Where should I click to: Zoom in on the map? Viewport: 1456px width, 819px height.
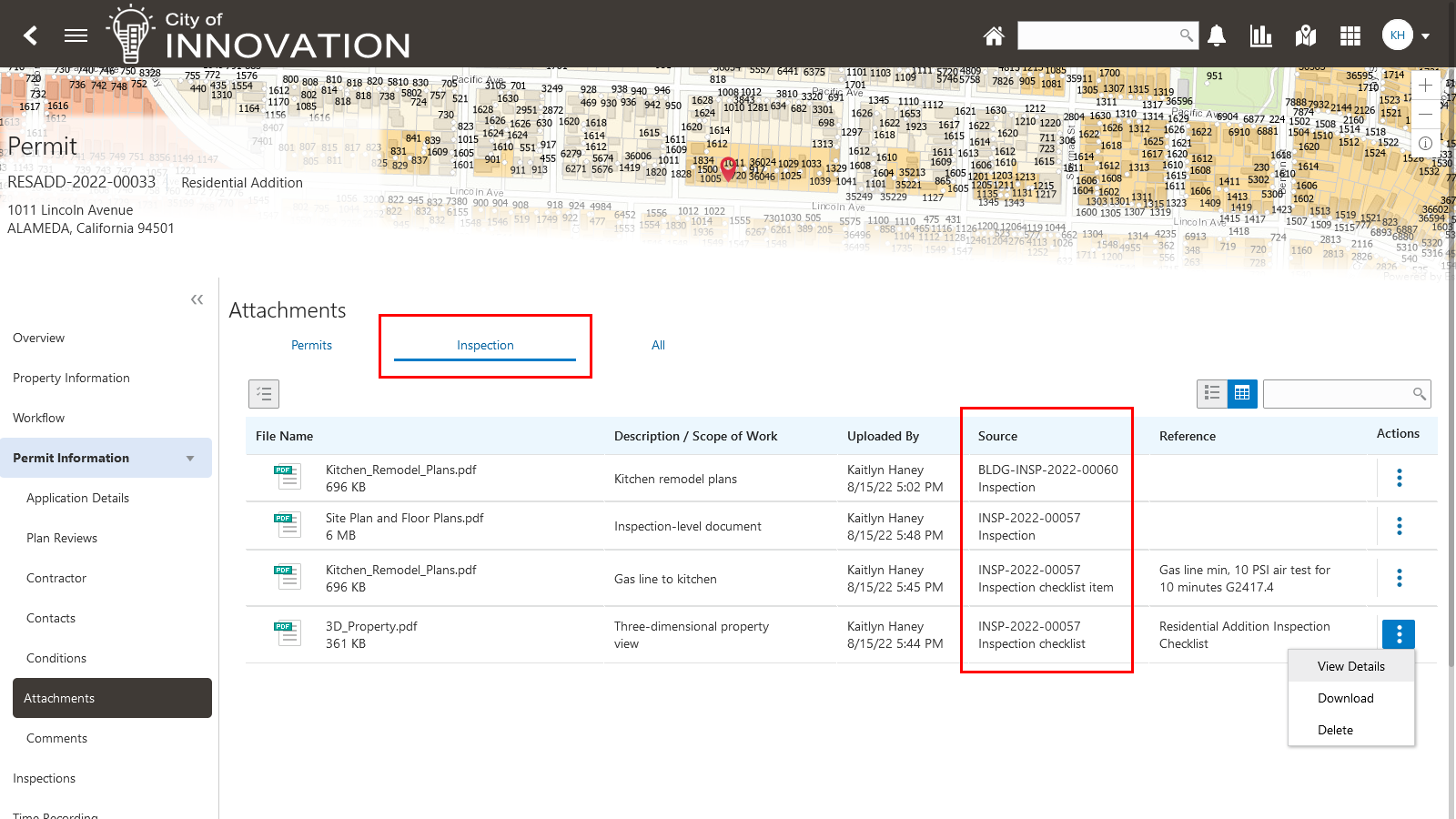(x=1425, y=85)
